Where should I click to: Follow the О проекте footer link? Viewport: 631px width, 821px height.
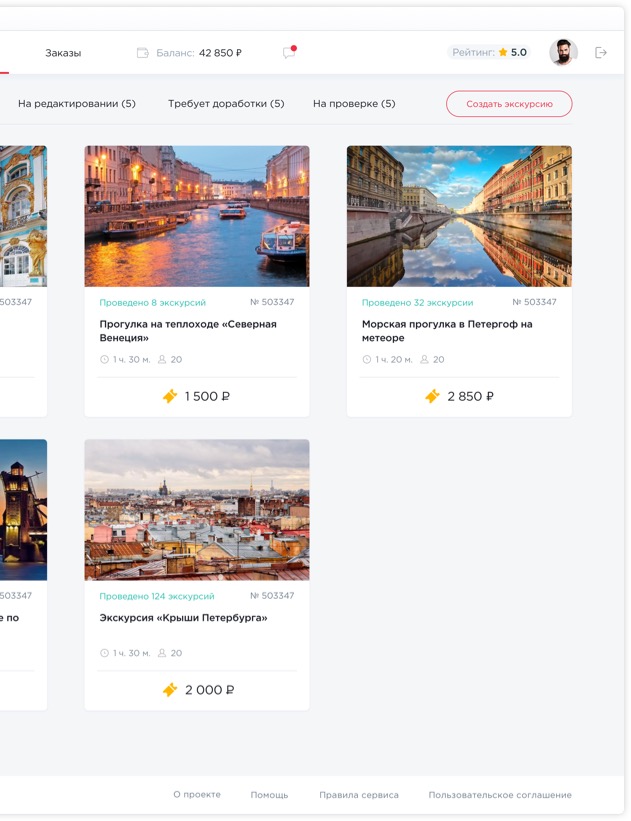click(x=197, y=795)
